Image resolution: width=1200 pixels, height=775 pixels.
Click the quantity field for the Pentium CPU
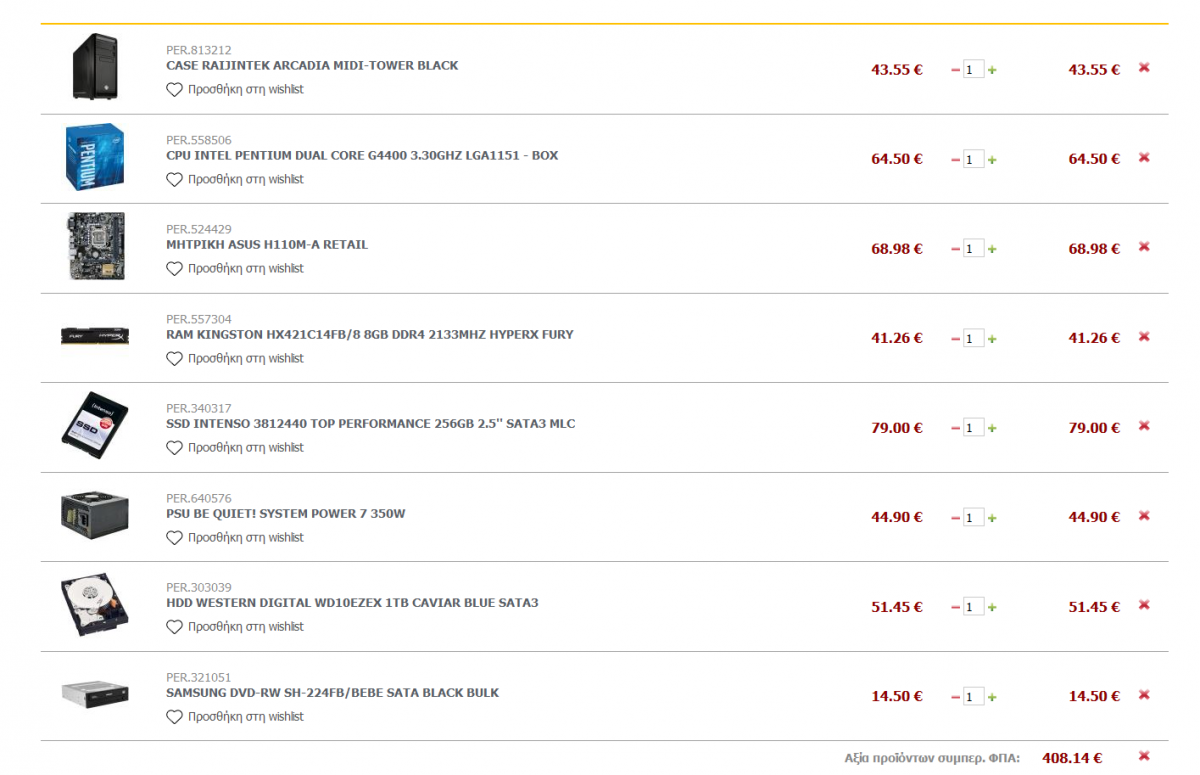click(x=974, y=160)
